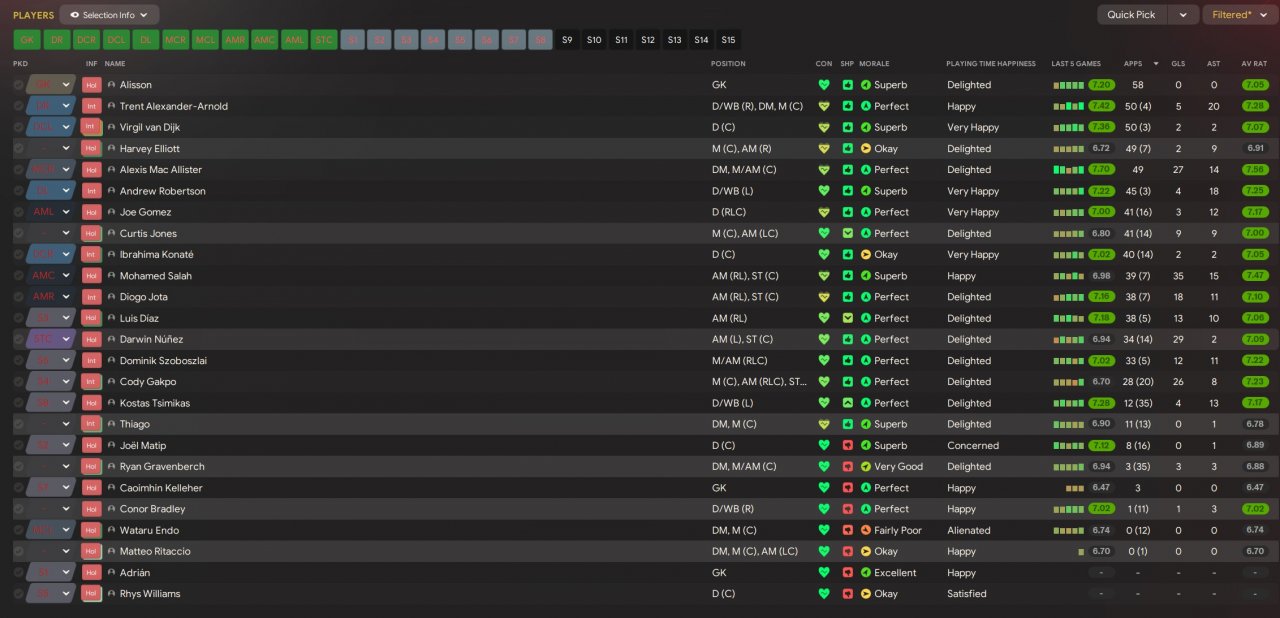Open Ryan Gravenberch's empty position selector
The width and height of the screenshot is (1280, 618).
pos(51,467)
